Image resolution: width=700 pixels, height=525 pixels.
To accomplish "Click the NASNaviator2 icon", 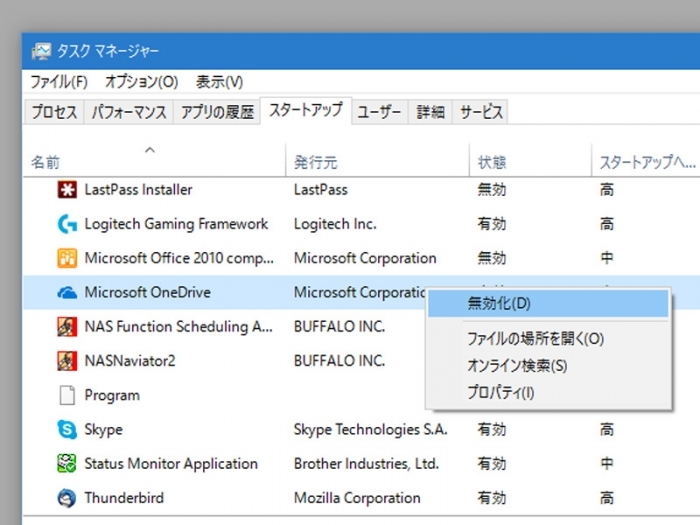I will pos(67,361).
